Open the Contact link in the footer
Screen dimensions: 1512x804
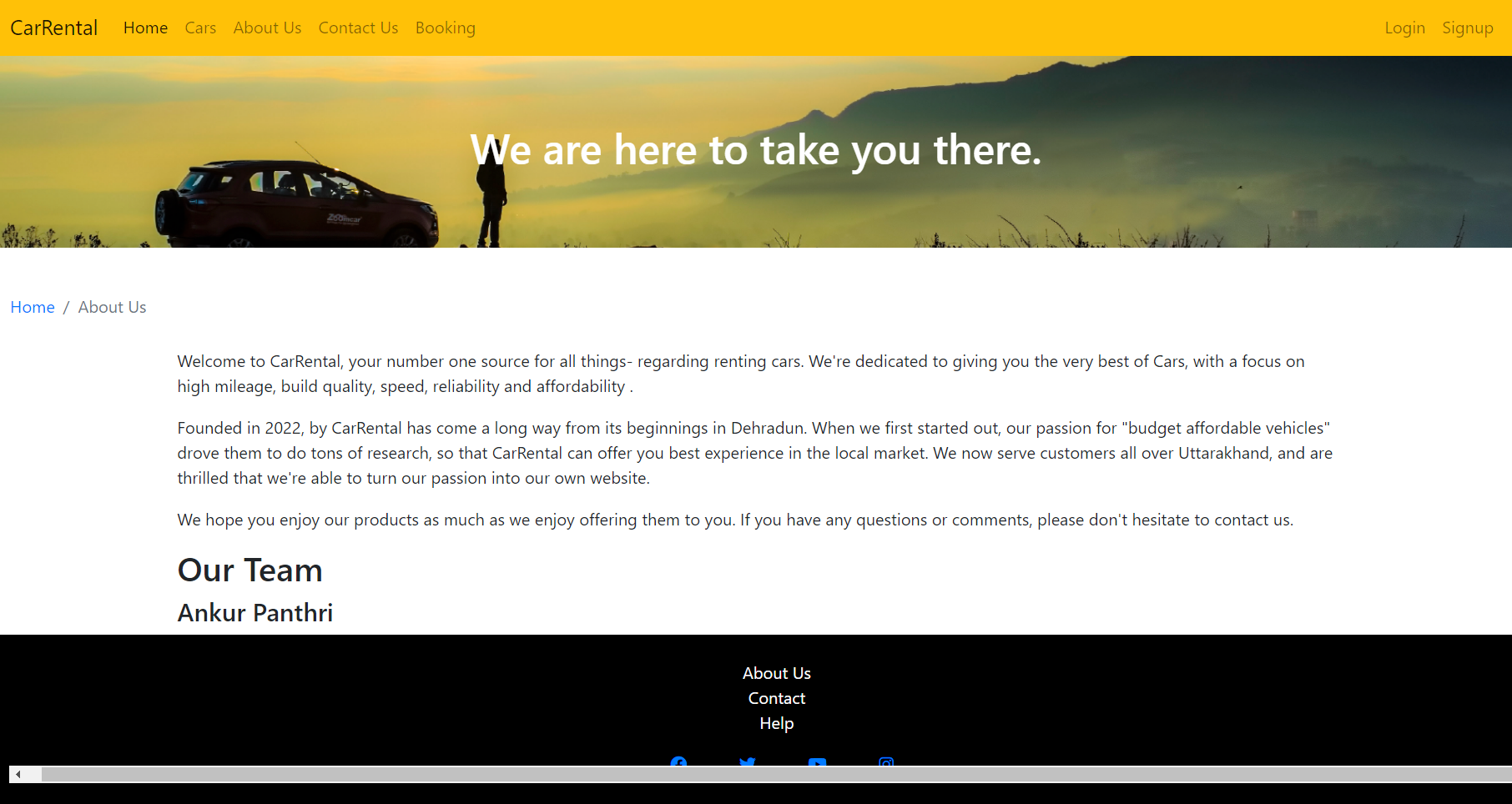(x=777, y=698)
